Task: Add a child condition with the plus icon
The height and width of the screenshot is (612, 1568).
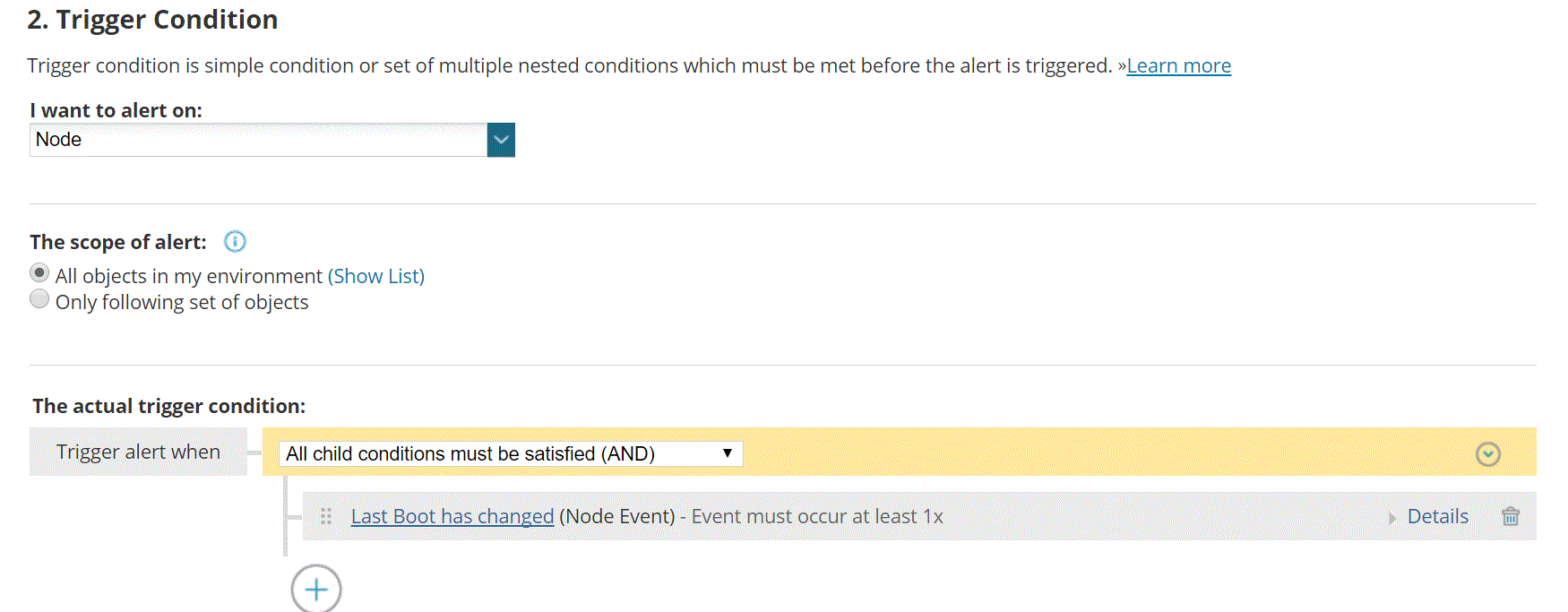Action: (315, 589)
